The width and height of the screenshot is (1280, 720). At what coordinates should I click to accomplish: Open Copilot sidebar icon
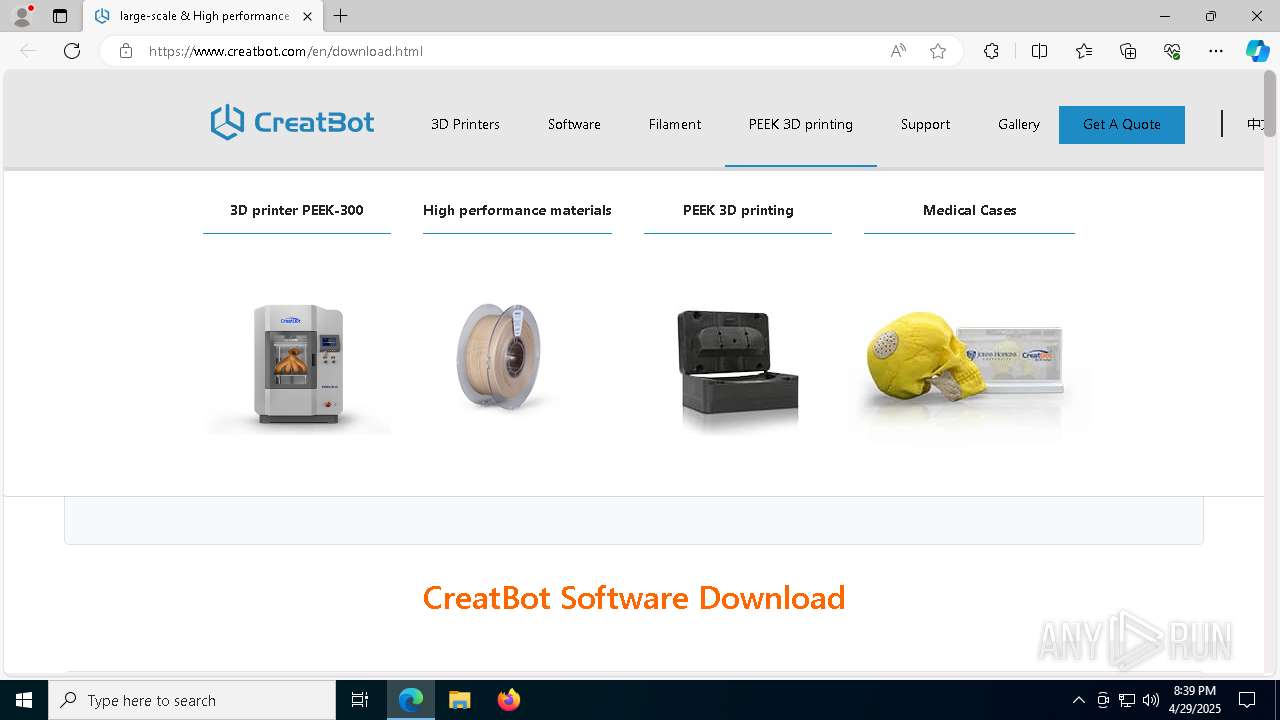click(1257, 51)
